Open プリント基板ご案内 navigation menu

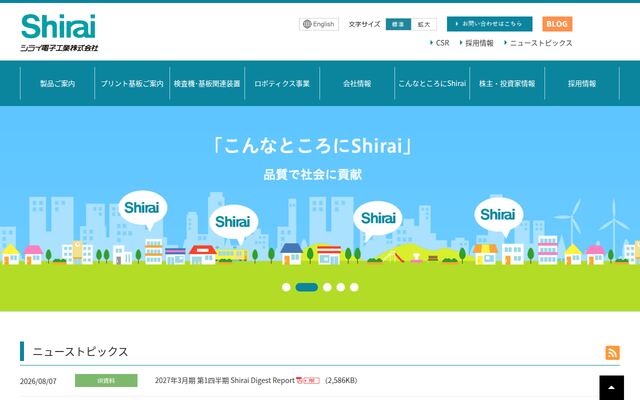coord(132,83)
